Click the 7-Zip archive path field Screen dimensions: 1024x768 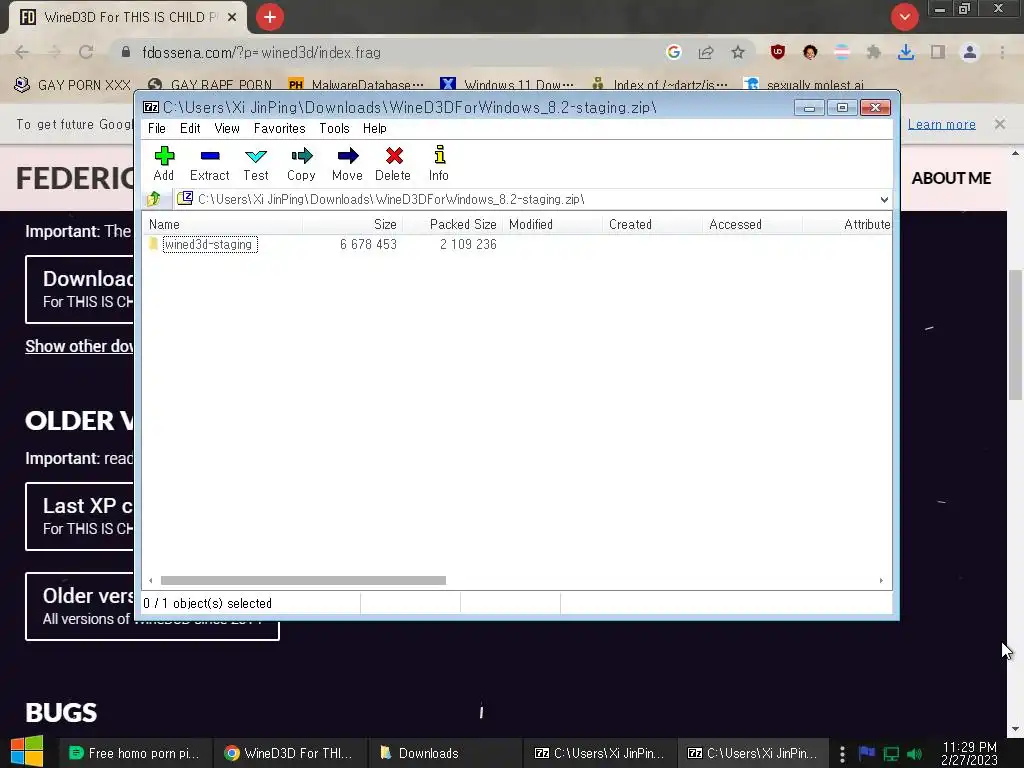pos(526,199)
